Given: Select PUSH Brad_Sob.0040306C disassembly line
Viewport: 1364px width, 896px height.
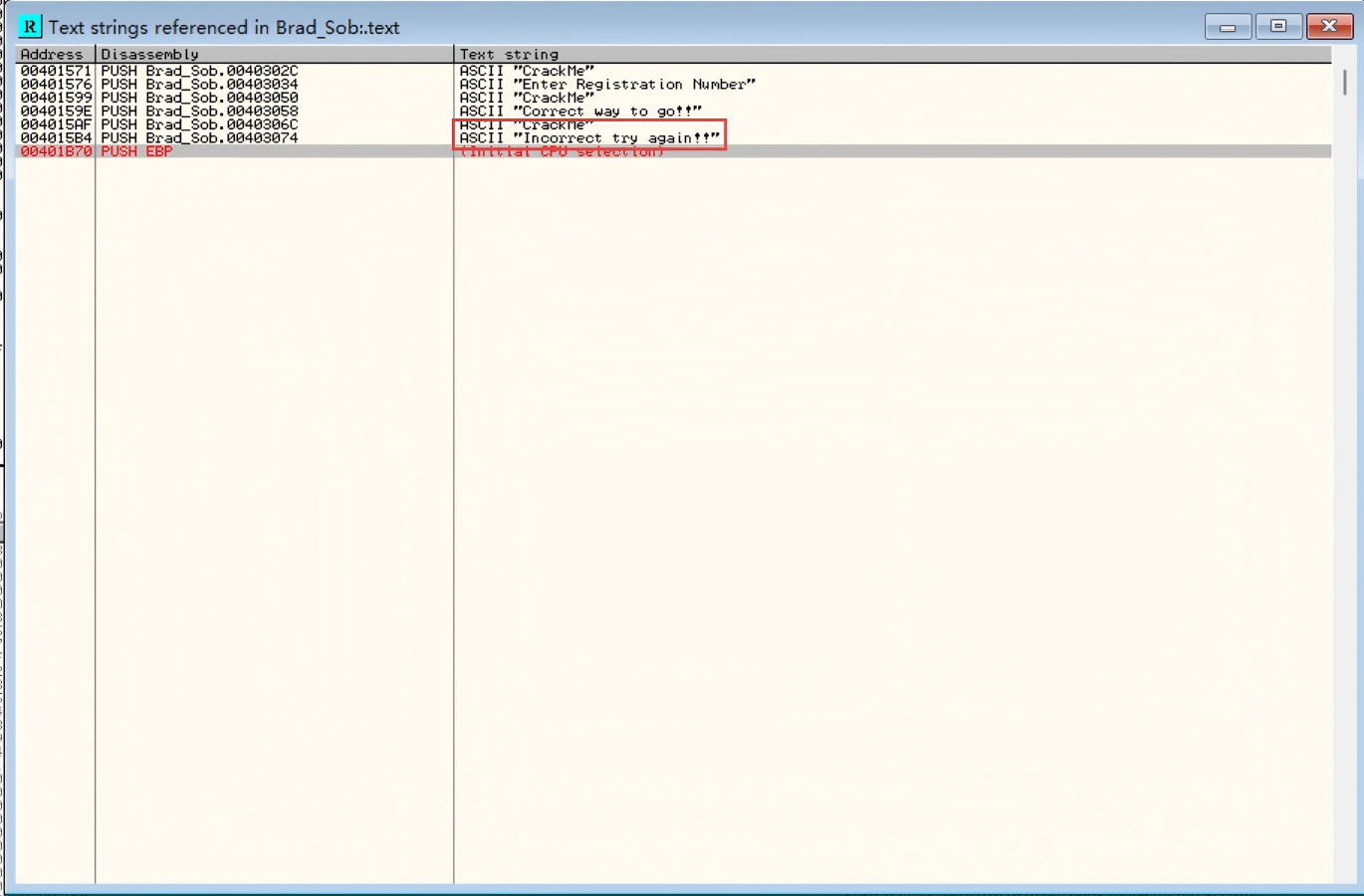Looking at the screenshot, I should coord(199,124).
